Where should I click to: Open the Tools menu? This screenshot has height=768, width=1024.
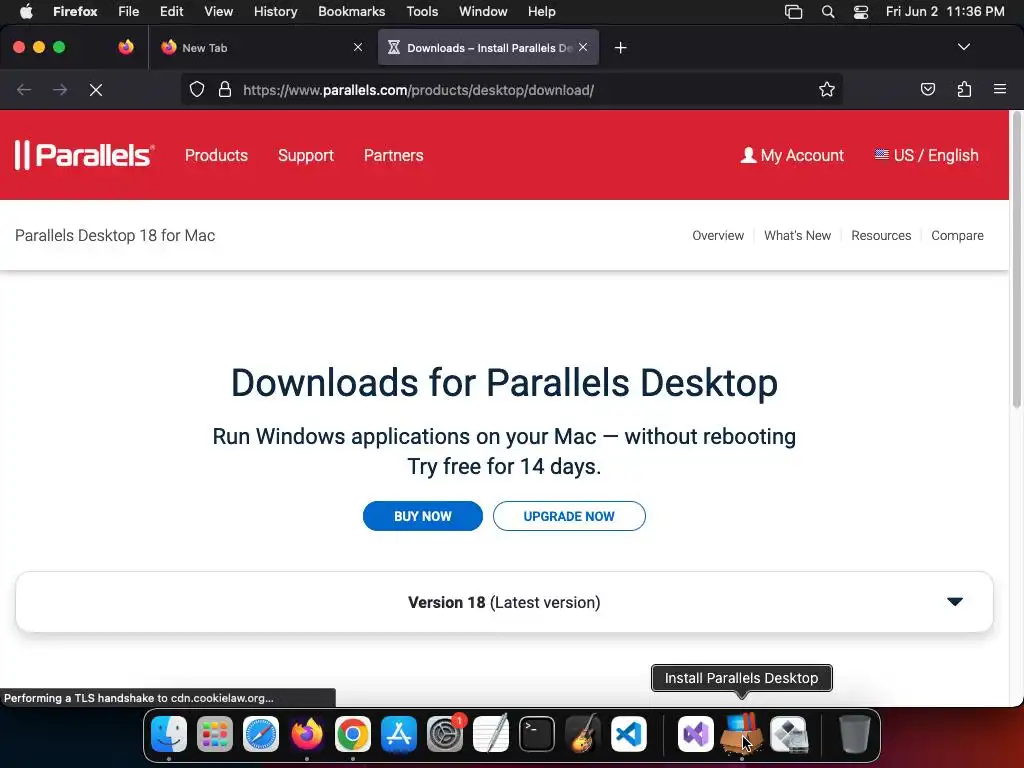[422, 12]
